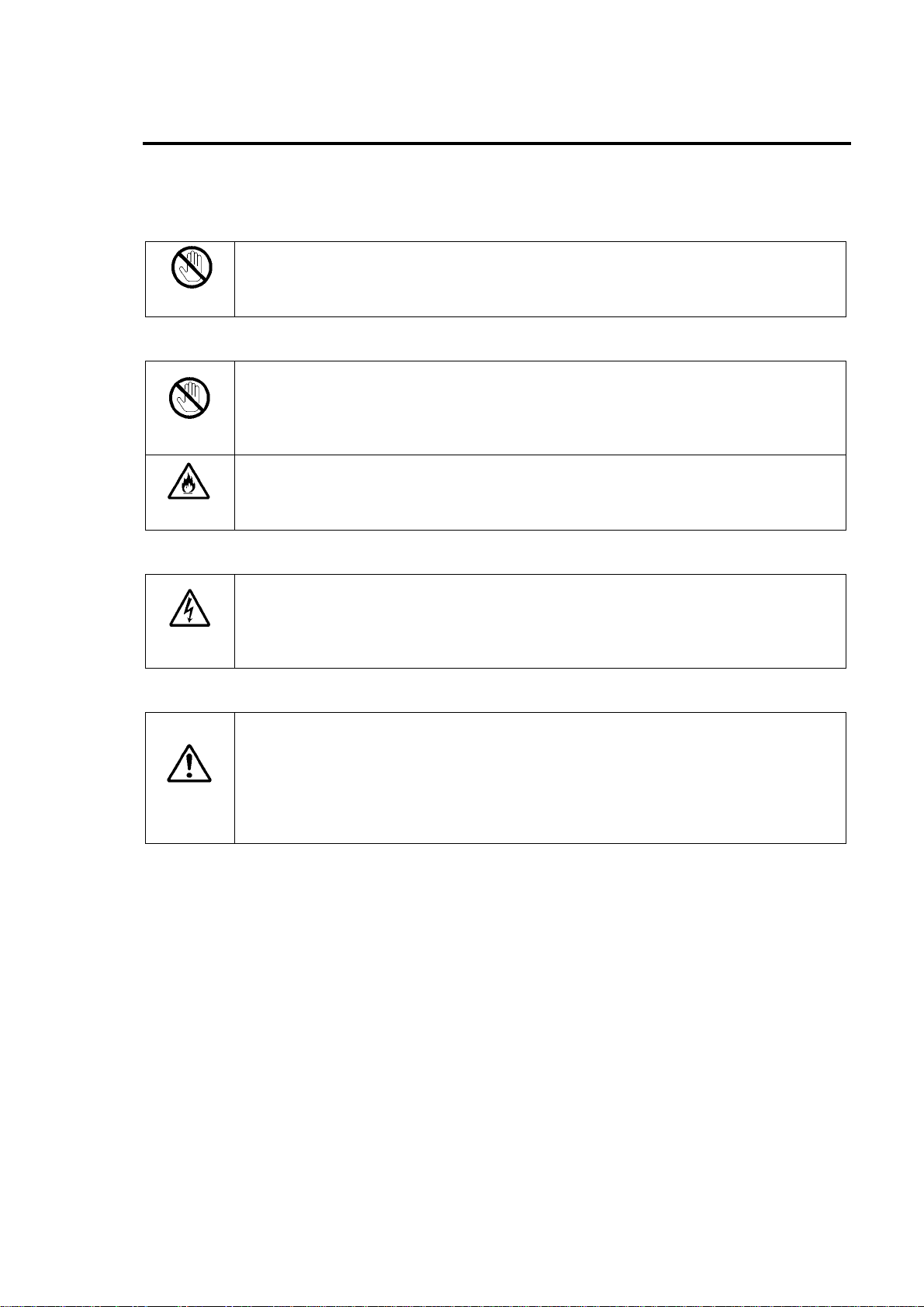Viewport: 924px width, 1307px height.
Task: Click the thick horizontal rule at page top
Action: click(x=497, y=143)
